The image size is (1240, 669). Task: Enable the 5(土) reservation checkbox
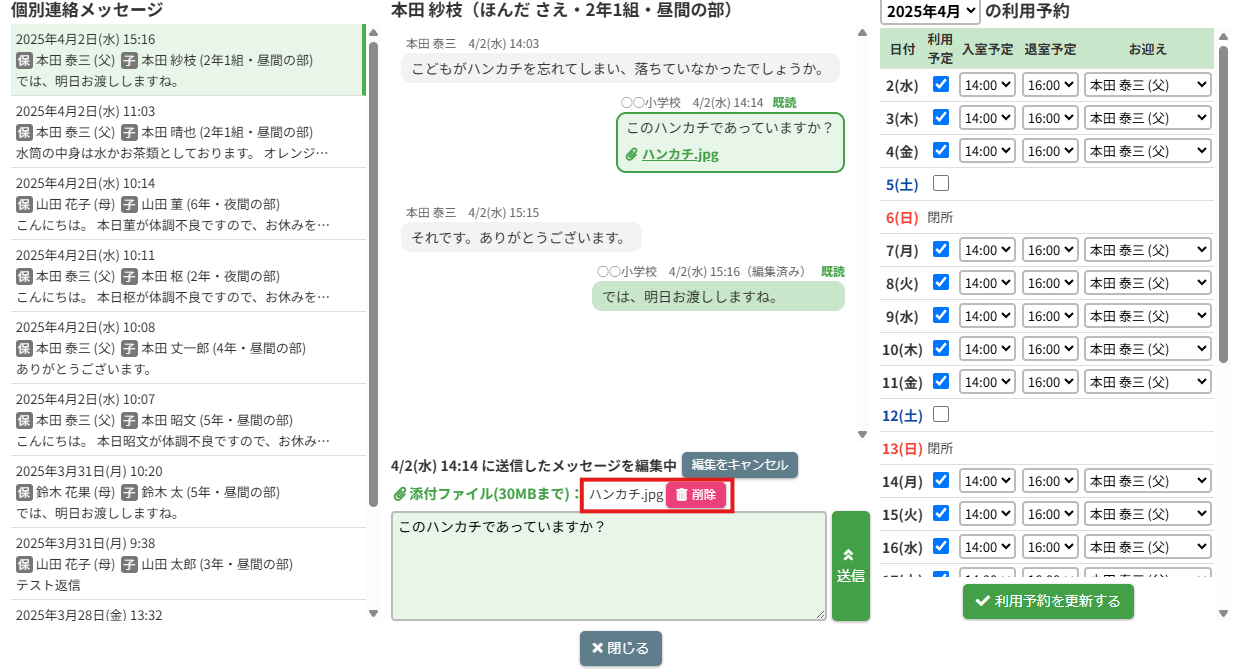click(x=940, y=184)
